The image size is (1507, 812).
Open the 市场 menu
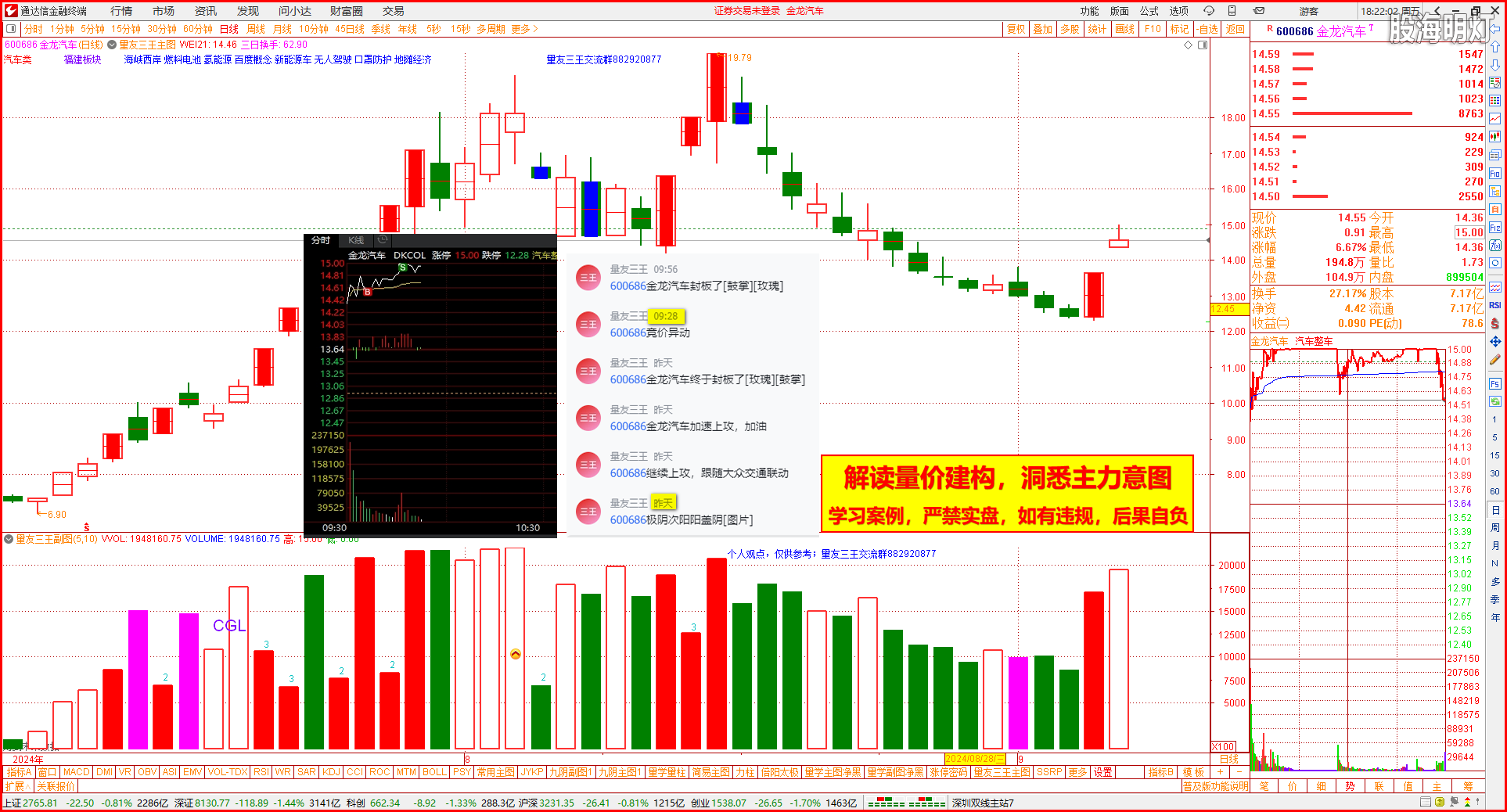click(164, 11)
